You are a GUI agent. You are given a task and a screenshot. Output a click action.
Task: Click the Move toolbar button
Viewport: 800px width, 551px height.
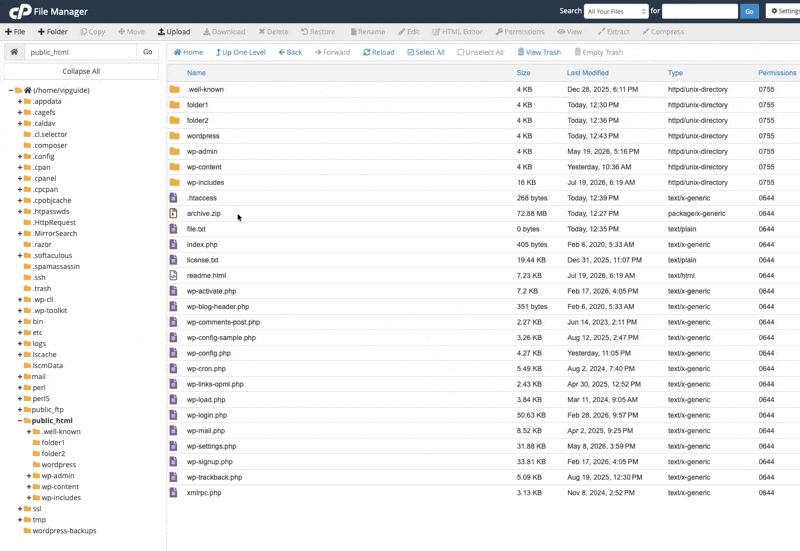(132, 32)
